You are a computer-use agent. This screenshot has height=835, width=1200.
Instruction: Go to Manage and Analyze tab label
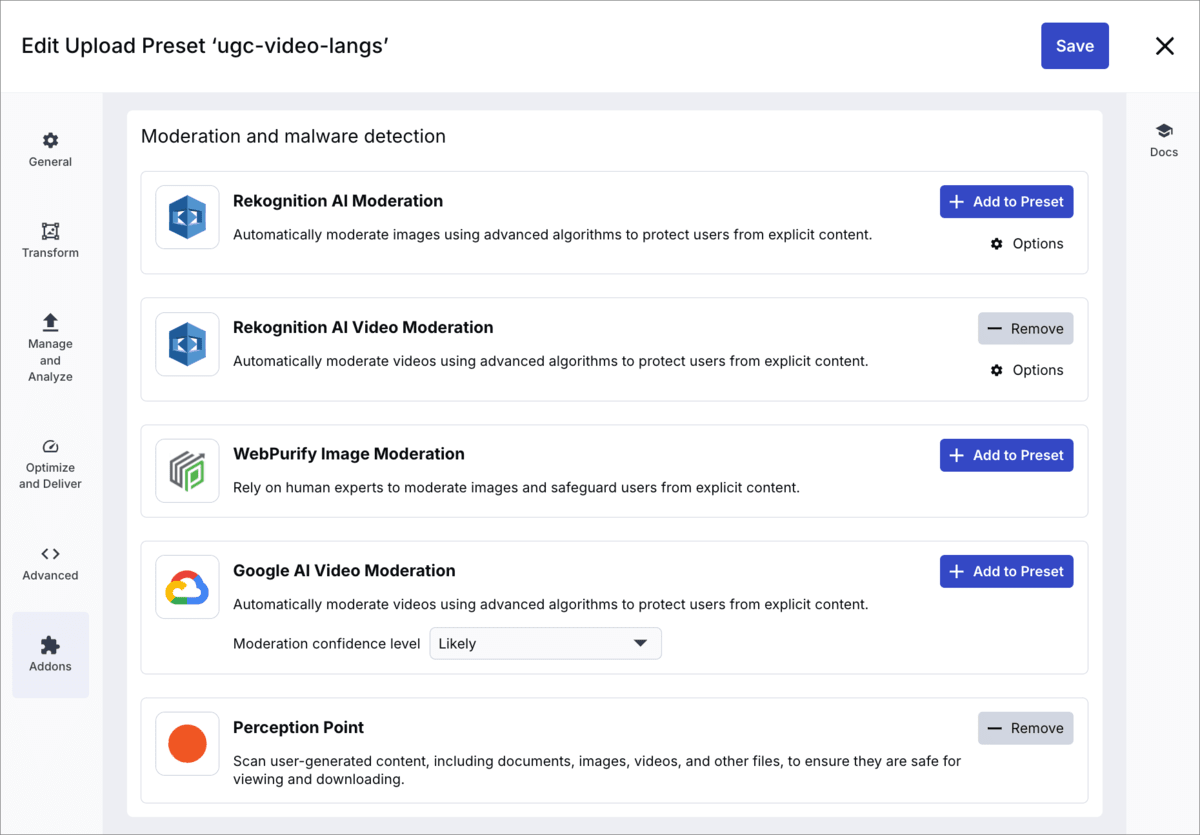50,360
